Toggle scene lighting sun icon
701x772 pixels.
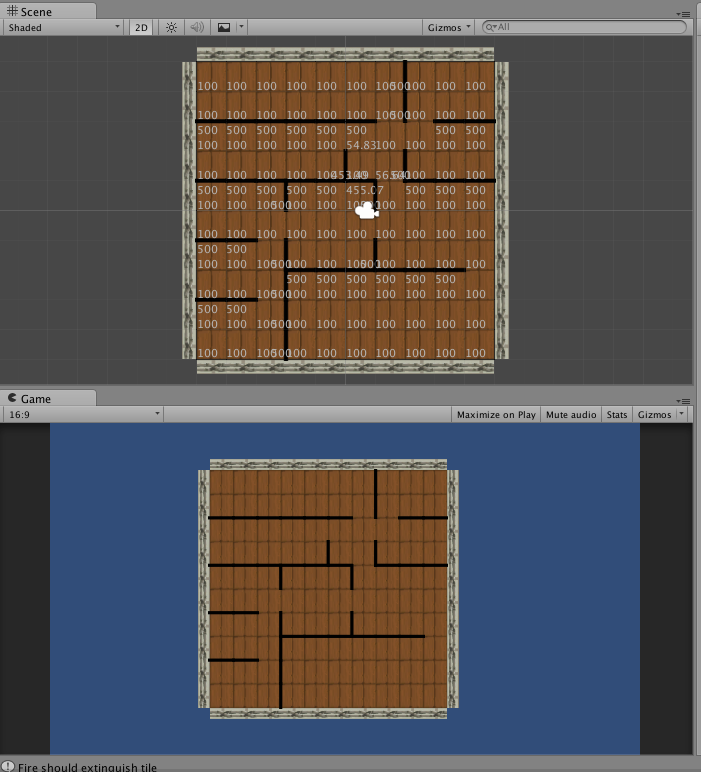[x=171, y=28]
